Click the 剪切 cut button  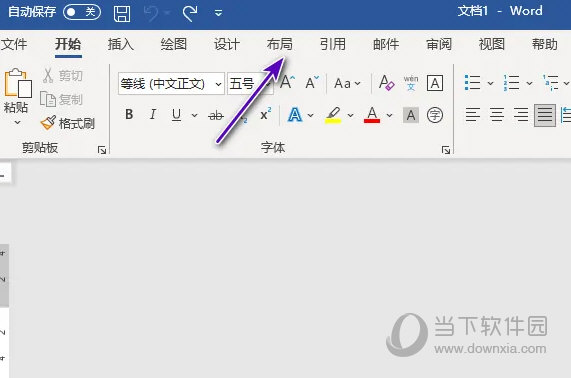click(62, 75)
